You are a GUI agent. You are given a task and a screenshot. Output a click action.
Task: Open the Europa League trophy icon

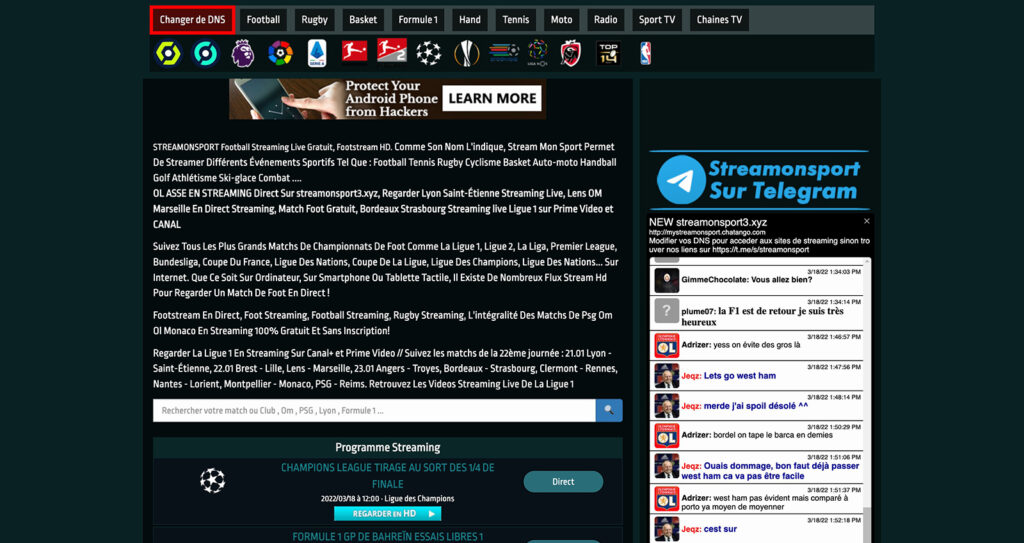[466, 53]
